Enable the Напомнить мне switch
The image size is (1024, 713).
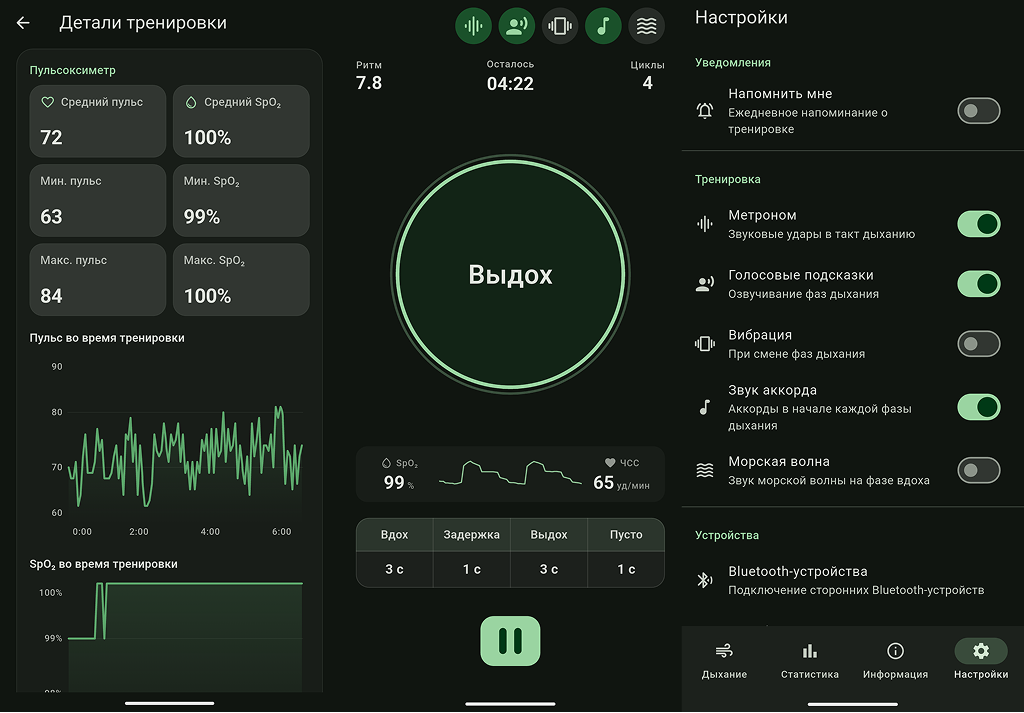click(978, 111)
